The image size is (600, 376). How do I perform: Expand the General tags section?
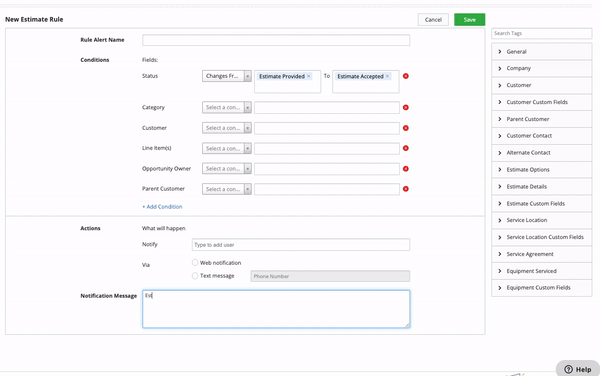[x=541, y=51]
